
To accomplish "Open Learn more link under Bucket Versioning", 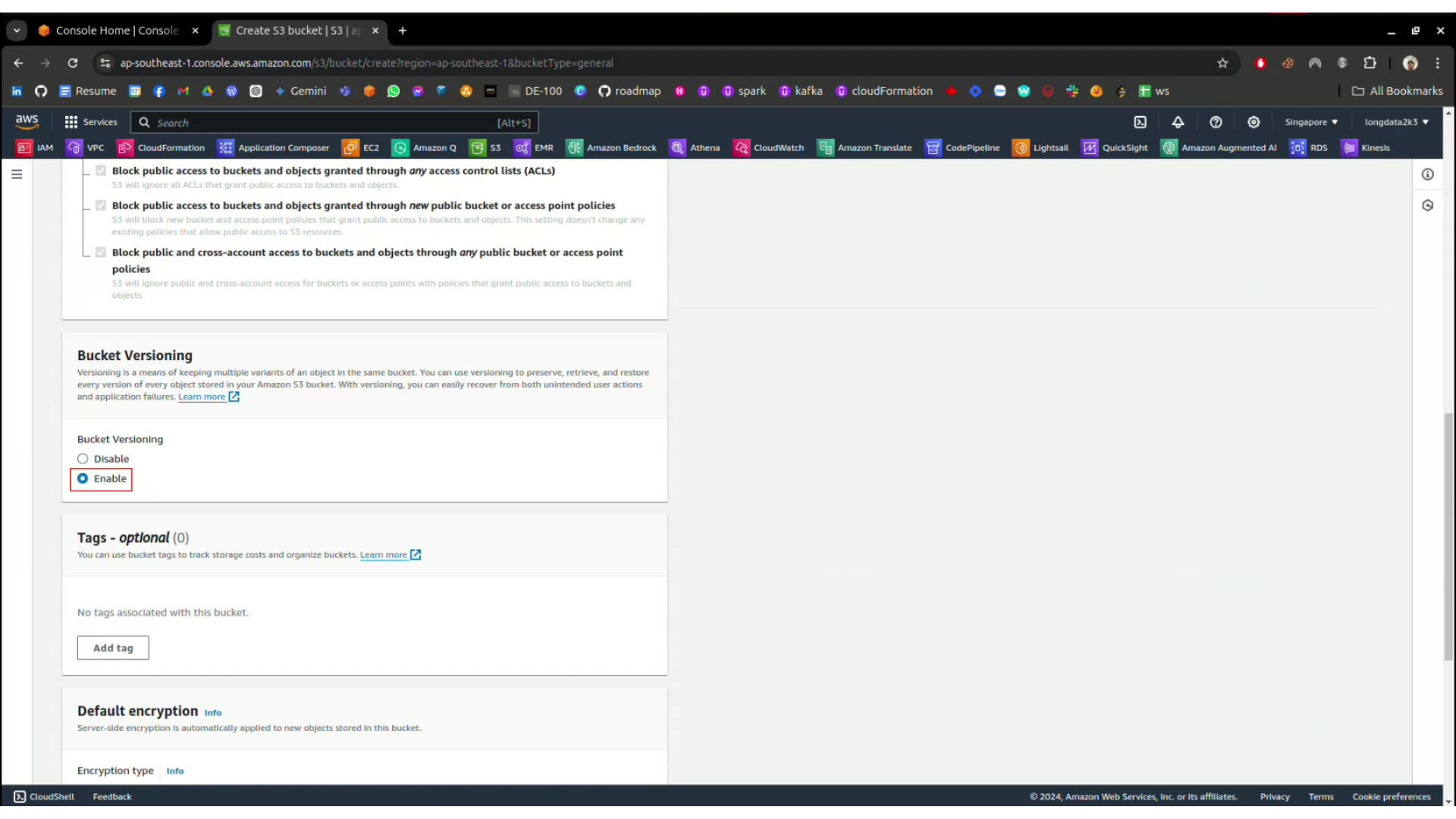I will (202, 397).
